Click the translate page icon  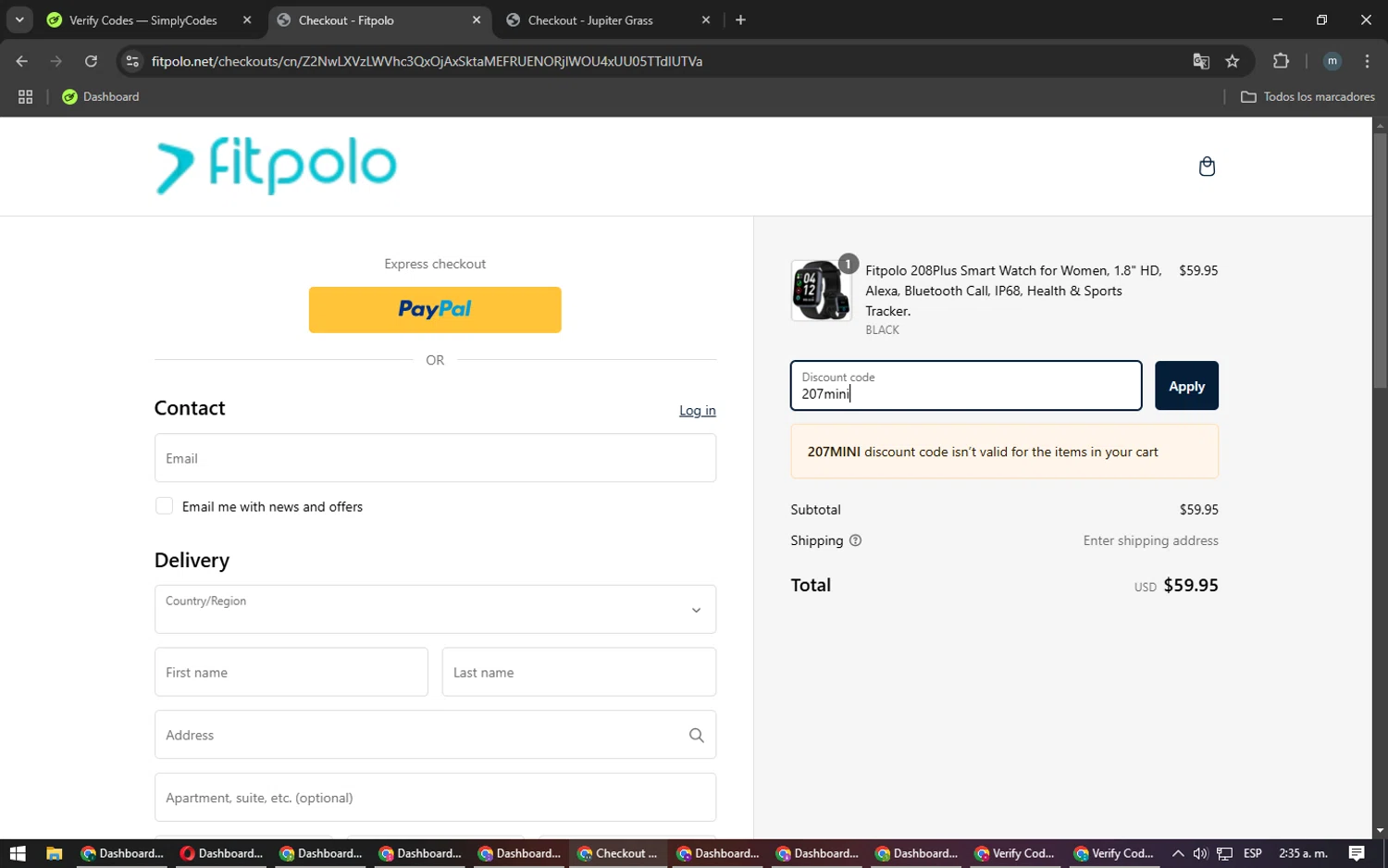tap(1201, 61)
